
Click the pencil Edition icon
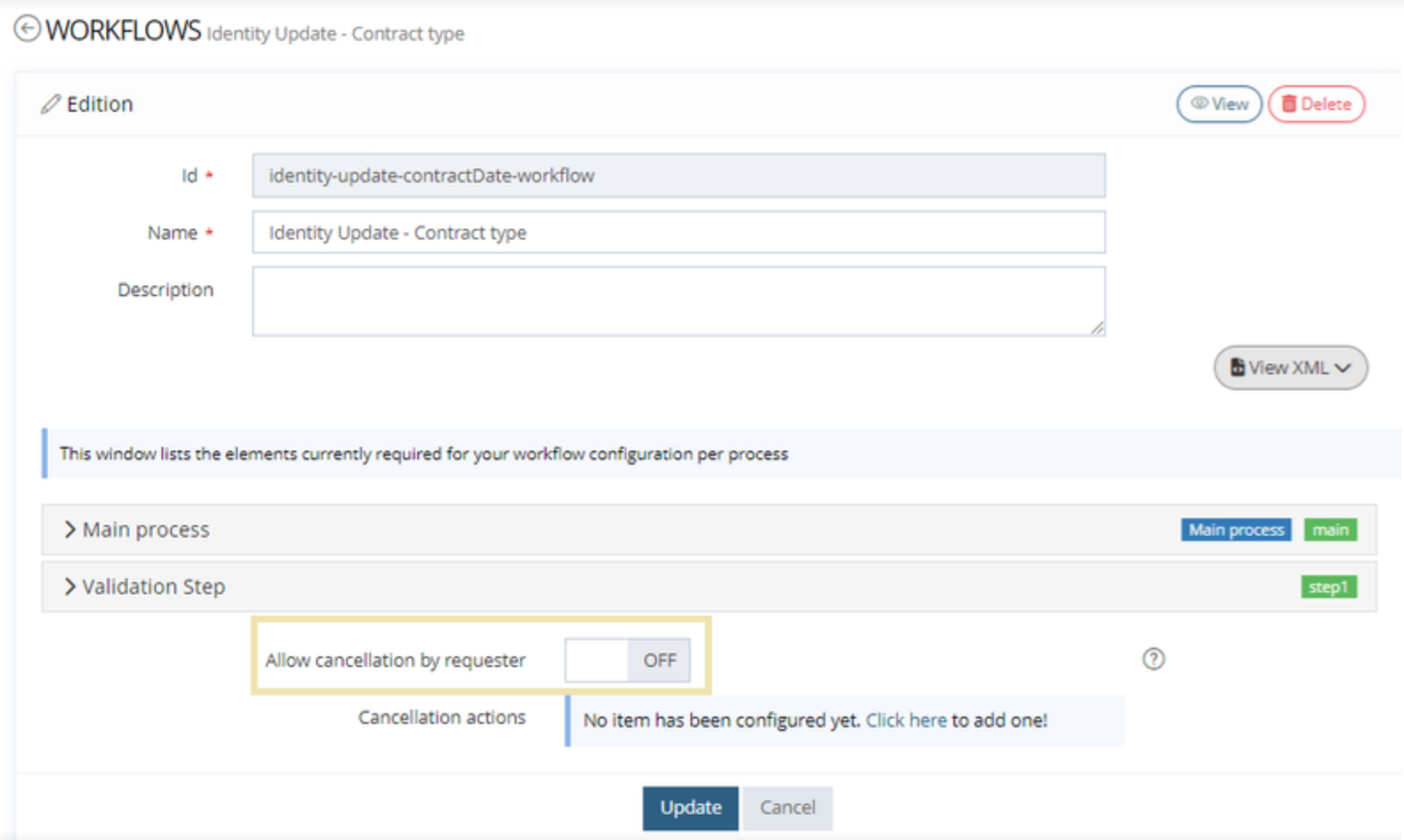pos(51,105)
